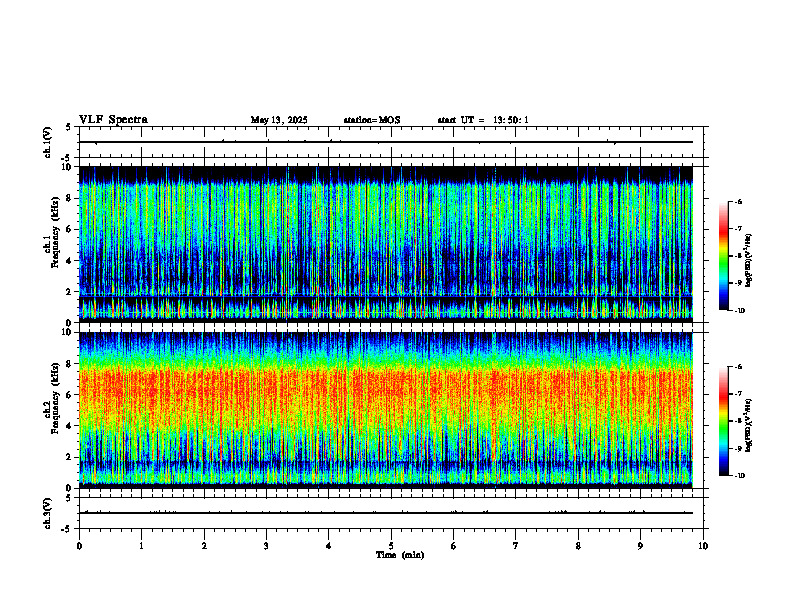
Task: Click the "ch.1(V)" axis label
Action: click(x=47, y=142)
